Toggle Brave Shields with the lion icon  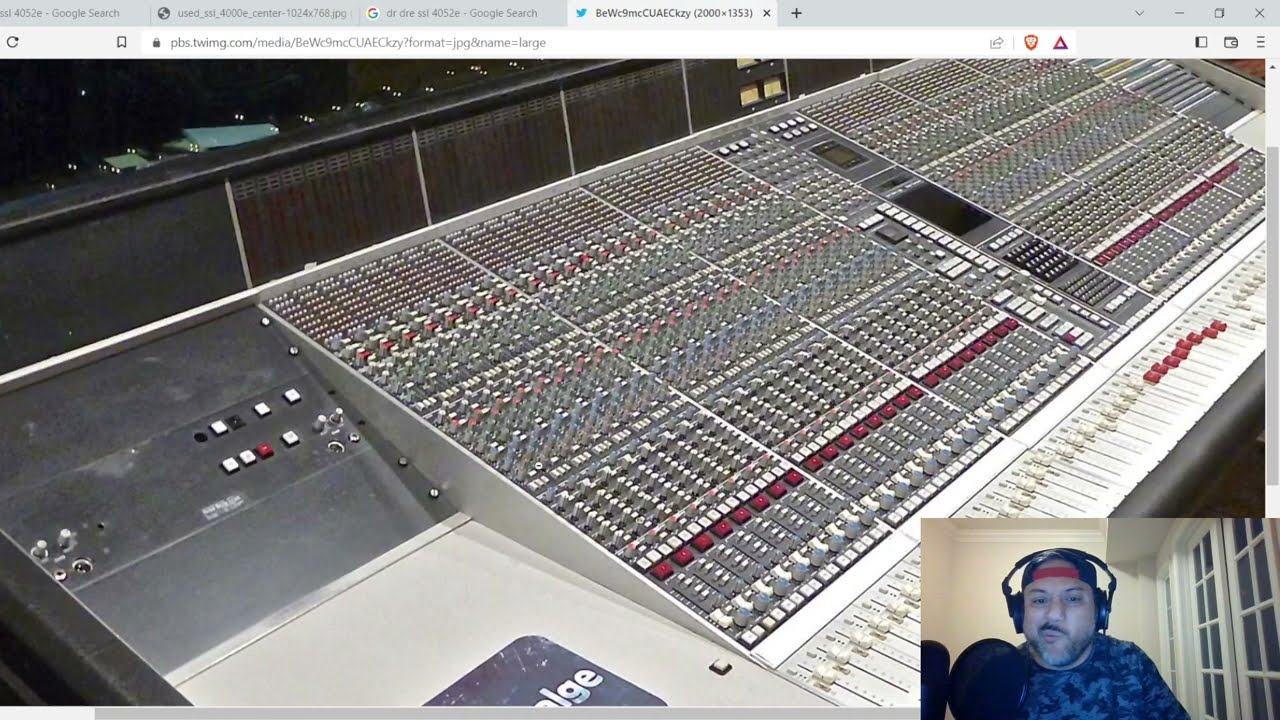1031,42
